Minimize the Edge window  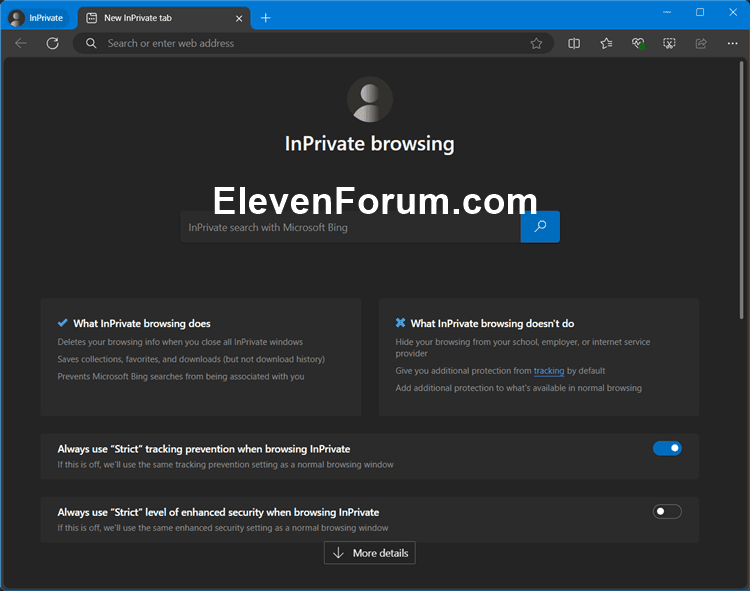[667, 12]
